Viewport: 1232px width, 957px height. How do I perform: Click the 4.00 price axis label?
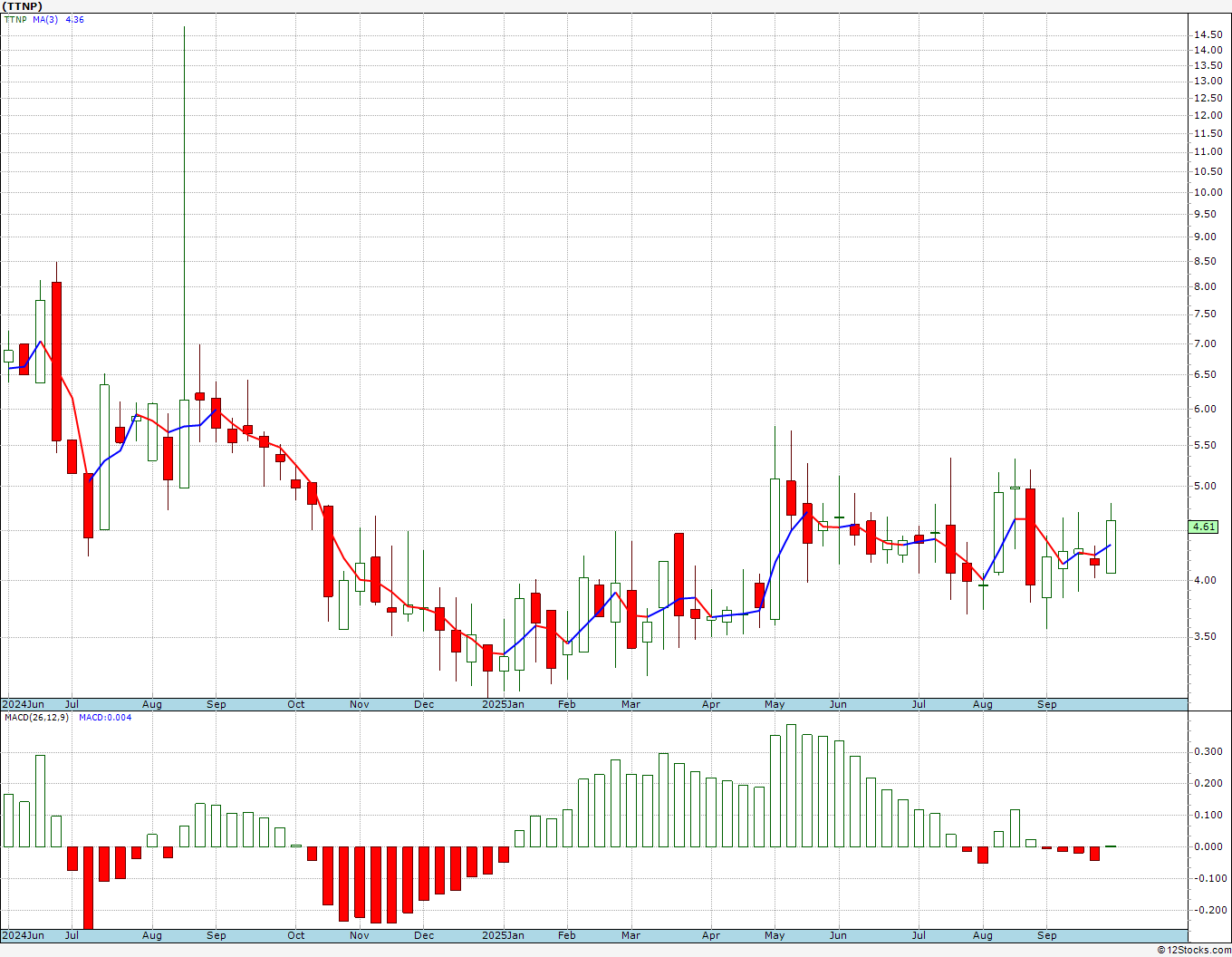click(x=1205, y=580)
